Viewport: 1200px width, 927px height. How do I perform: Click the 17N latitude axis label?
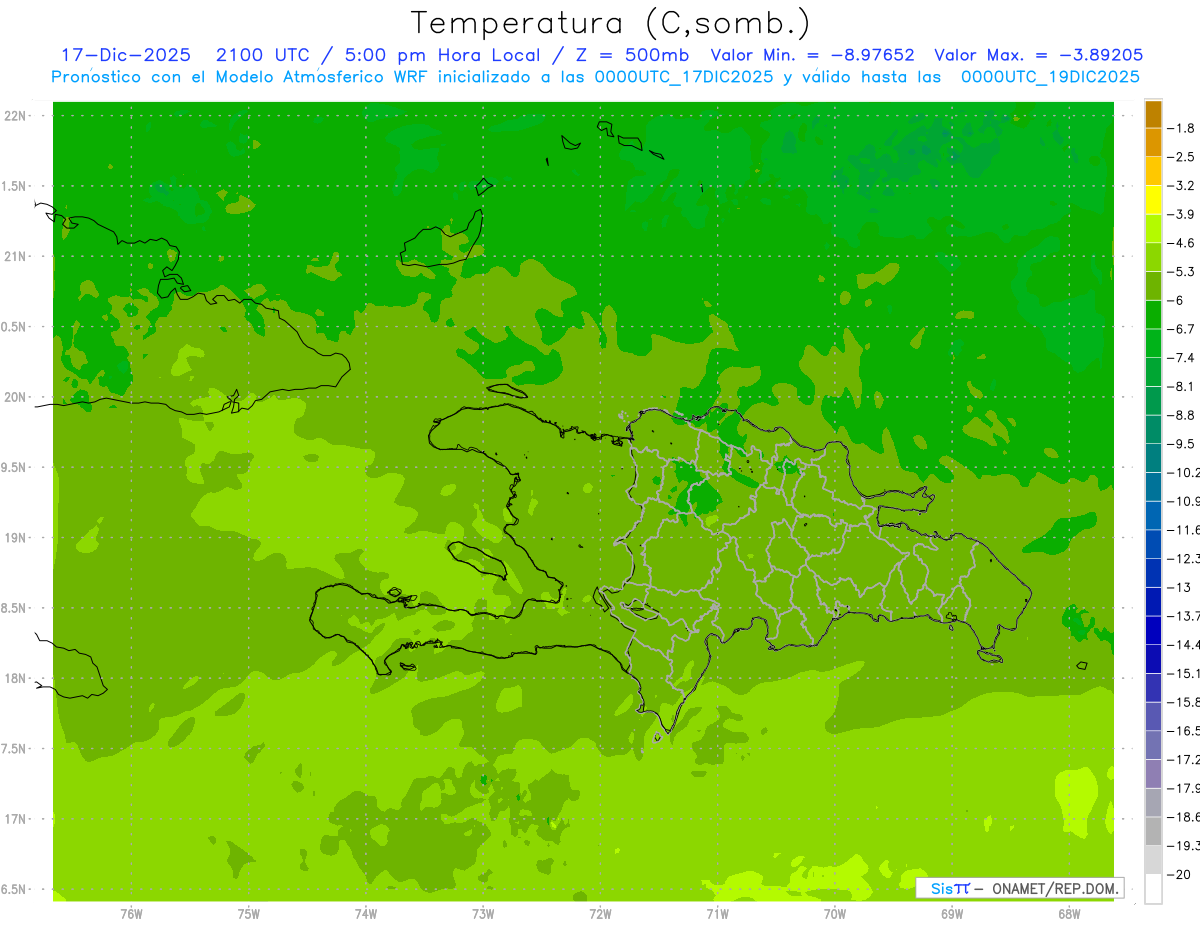coord(17,819)
